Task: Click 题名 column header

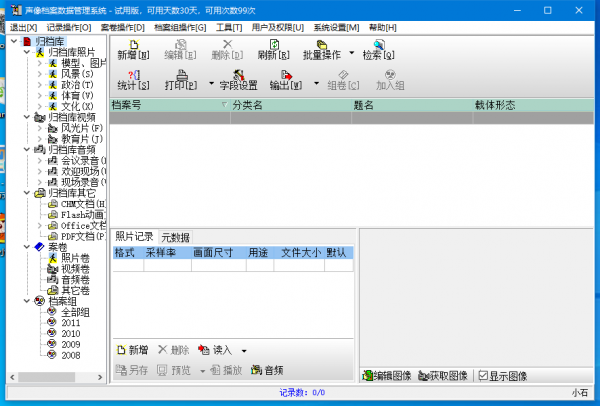Action: 412,105
